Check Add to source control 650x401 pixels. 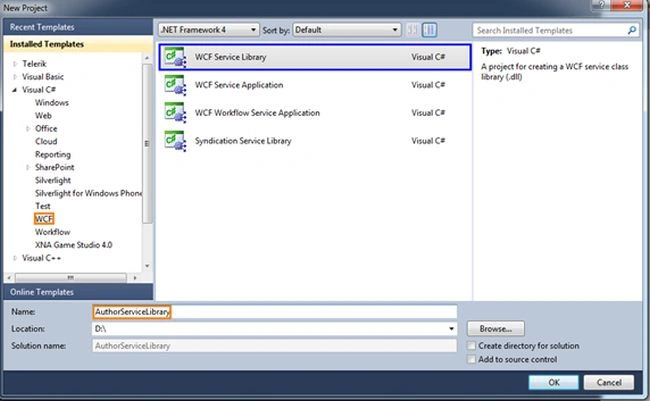point(471,360)
